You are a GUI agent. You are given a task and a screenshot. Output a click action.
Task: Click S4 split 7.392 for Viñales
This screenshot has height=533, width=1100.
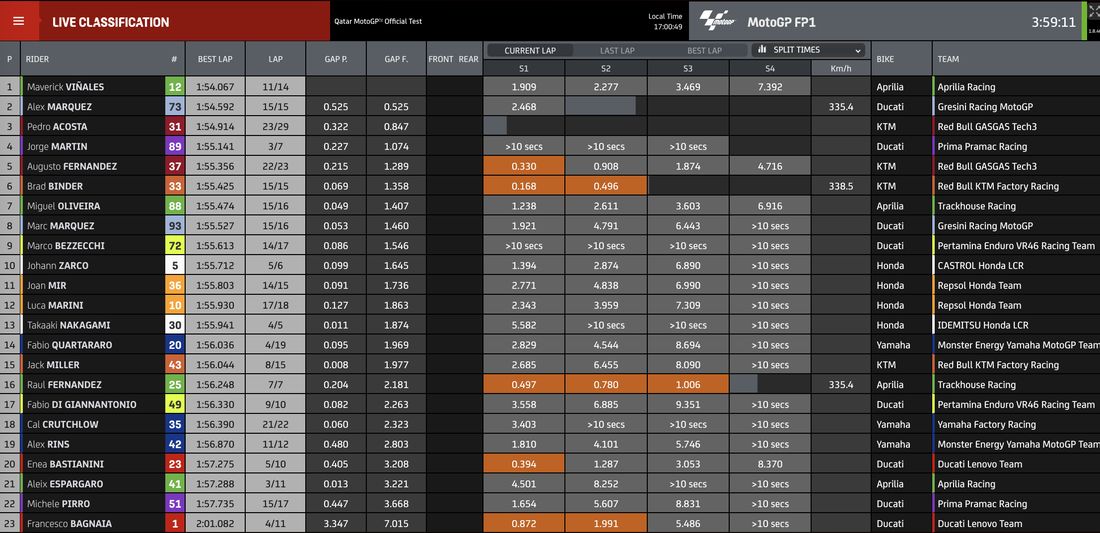click(770, 87)
